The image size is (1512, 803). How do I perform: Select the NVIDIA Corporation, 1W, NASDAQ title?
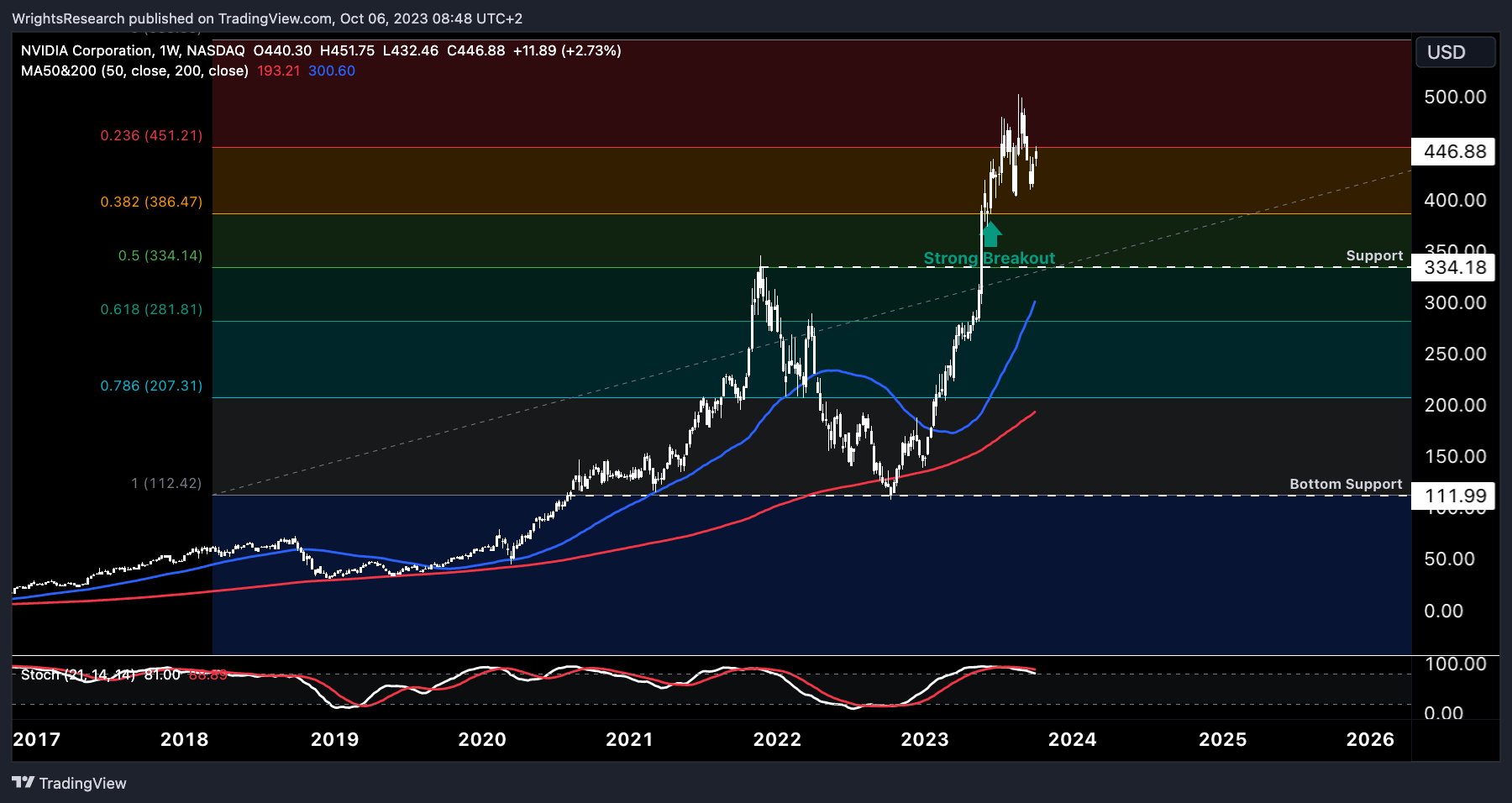(x=133, y=50)
